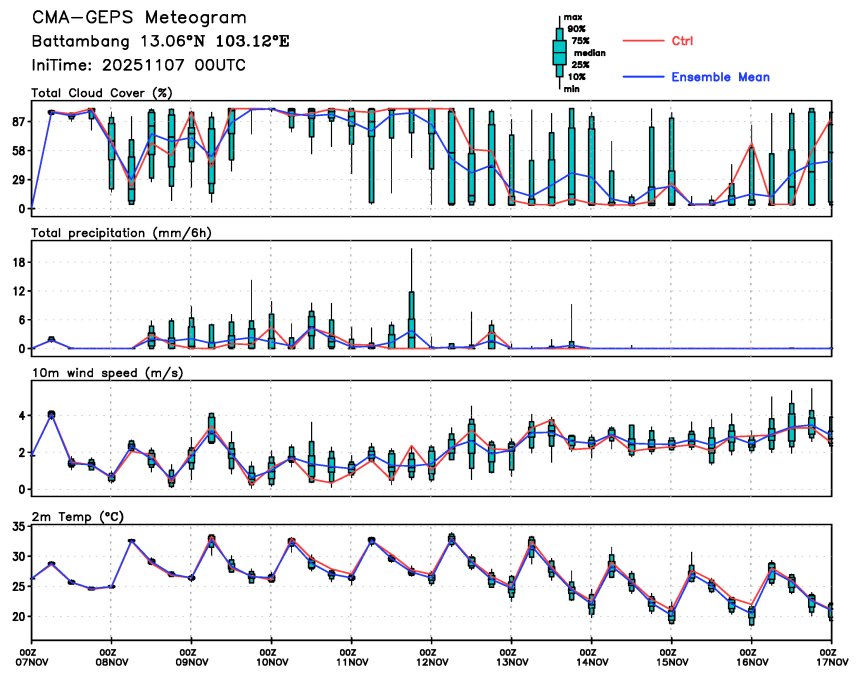
Task: Click the 00Z 09NOV time axis label
Action: click(192, 657)
